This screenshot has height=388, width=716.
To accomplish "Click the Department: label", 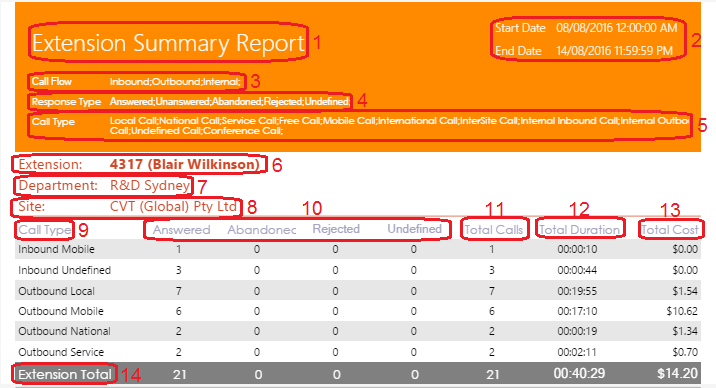I will [x=58, y=185].
